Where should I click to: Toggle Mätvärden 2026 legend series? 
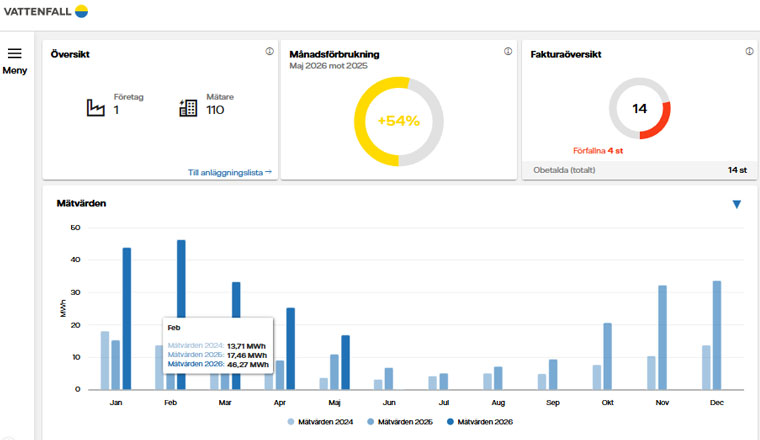pos(480,422)
